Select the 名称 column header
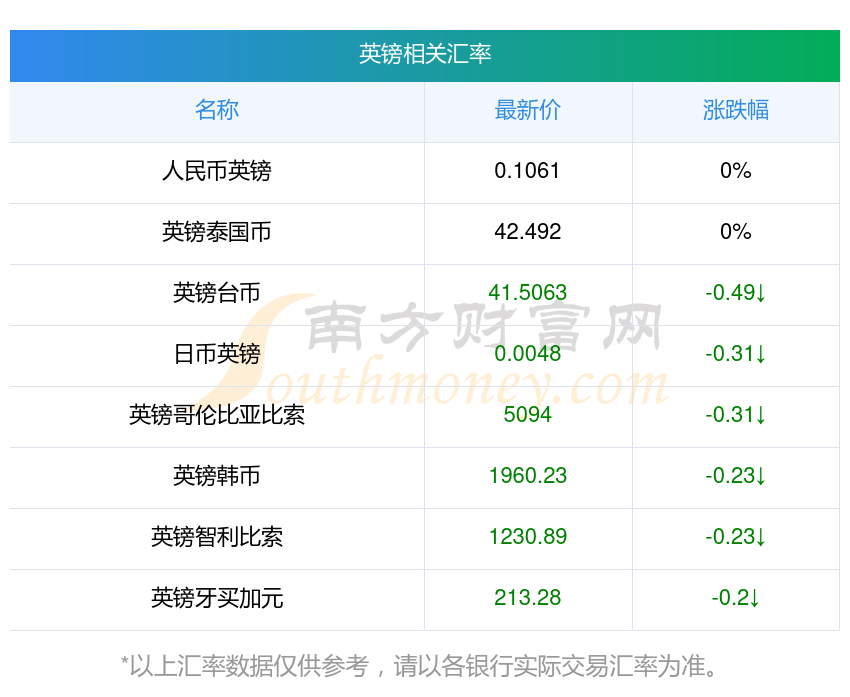The height and width of the screenshot is (697, 850). coord(217,110)
